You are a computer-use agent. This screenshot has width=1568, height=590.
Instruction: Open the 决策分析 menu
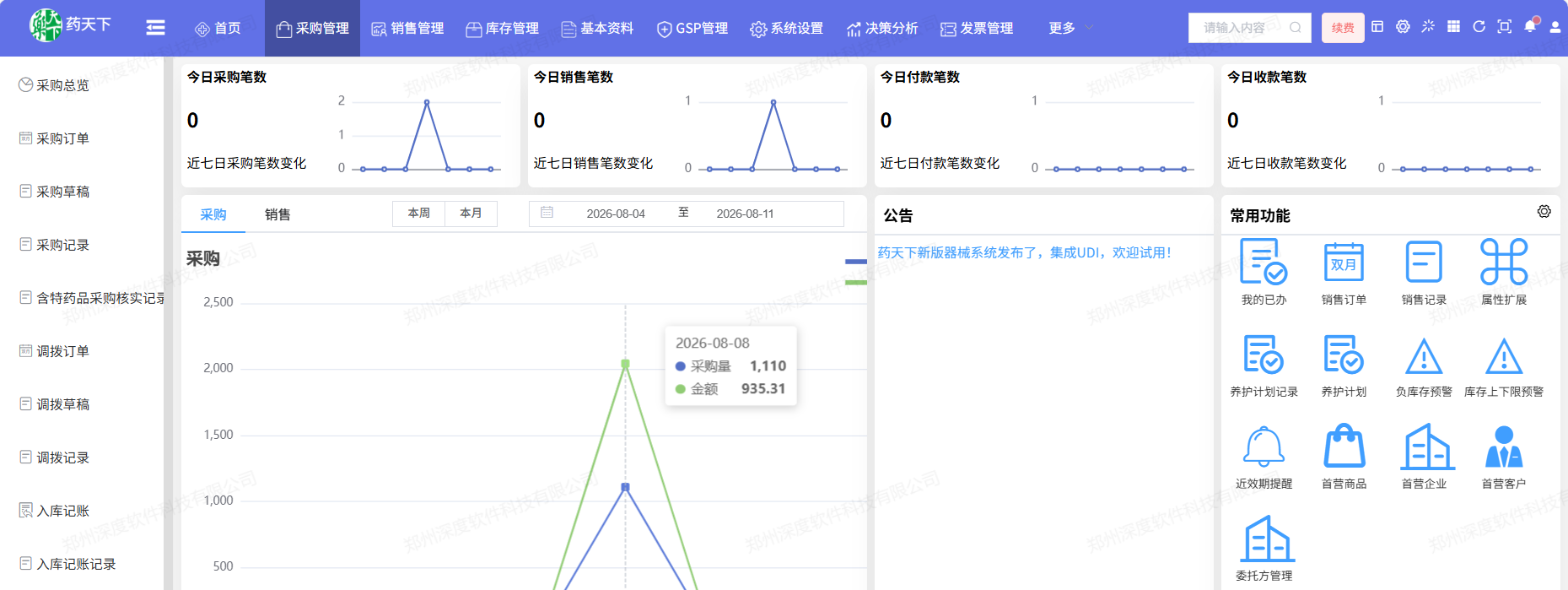point(882,28)
